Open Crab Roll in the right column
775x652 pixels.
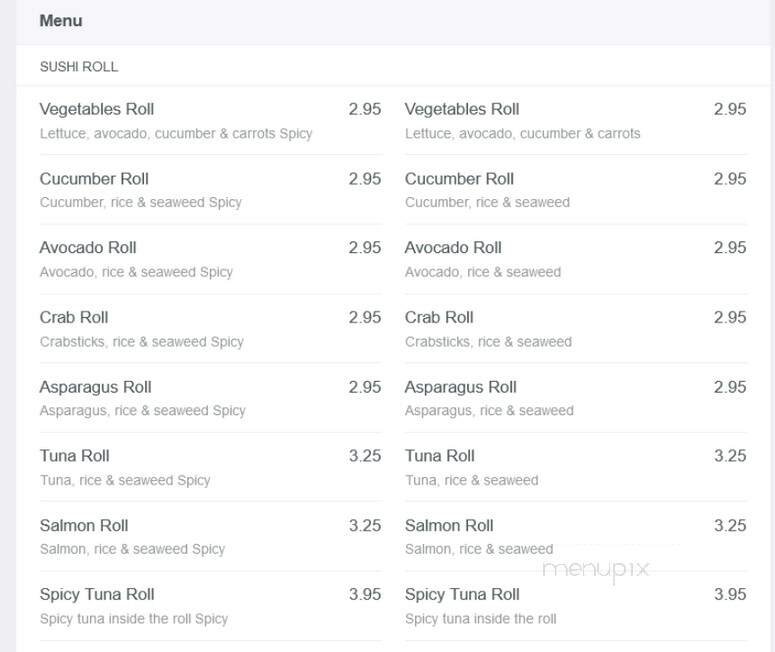(439, 318)
